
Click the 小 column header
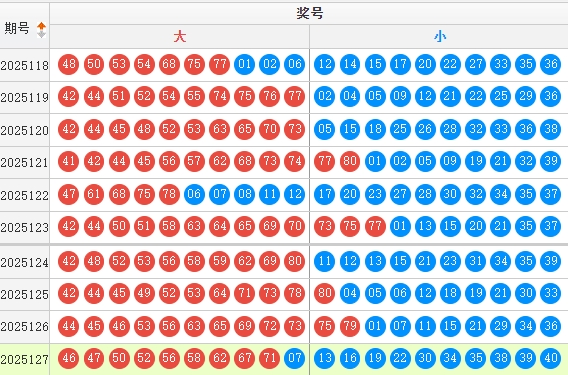(x=440, y=37)
